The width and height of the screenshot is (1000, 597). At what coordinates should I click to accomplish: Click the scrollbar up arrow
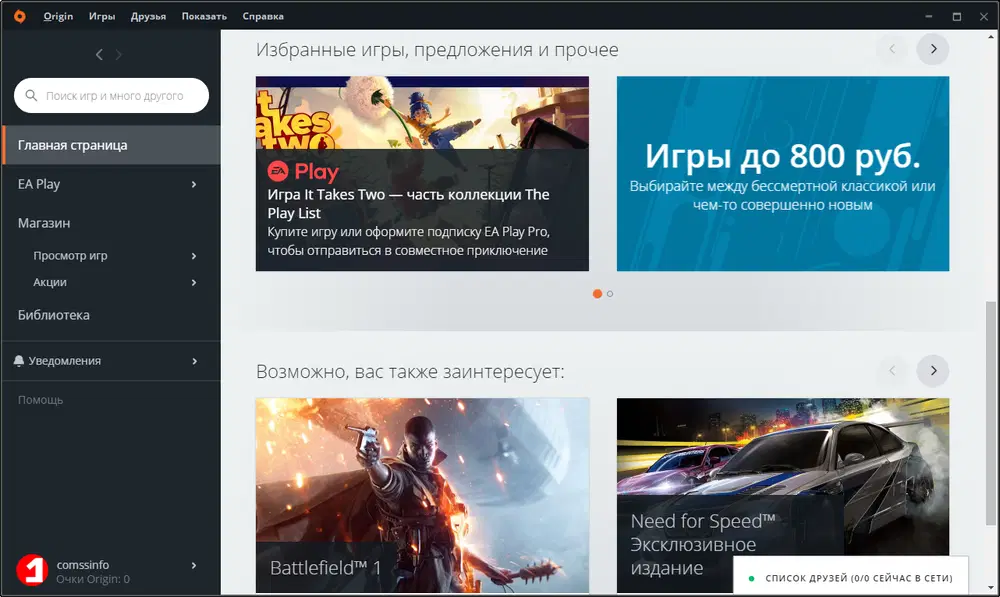(990, 37)
